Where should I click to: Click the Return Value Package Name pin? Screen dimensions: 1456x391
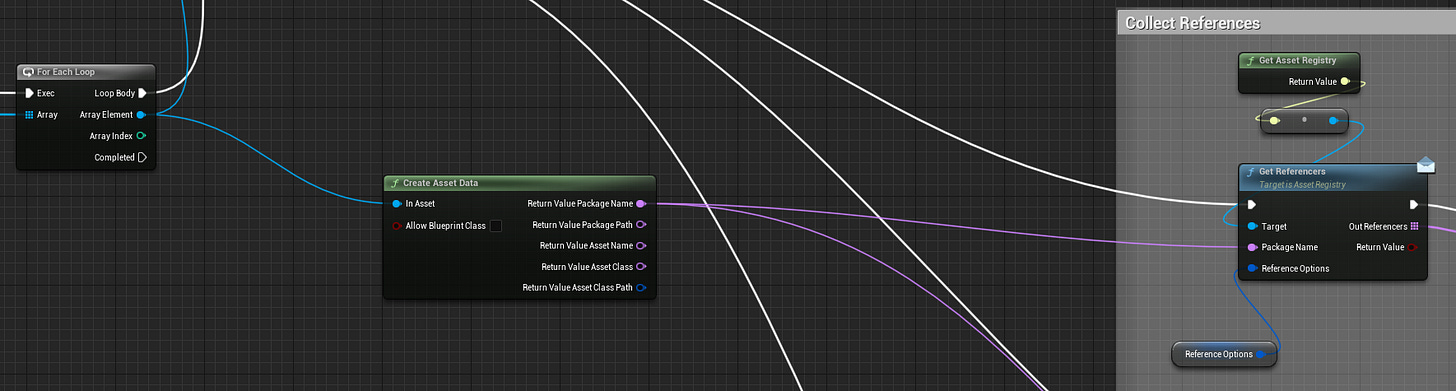click(641, 204)
